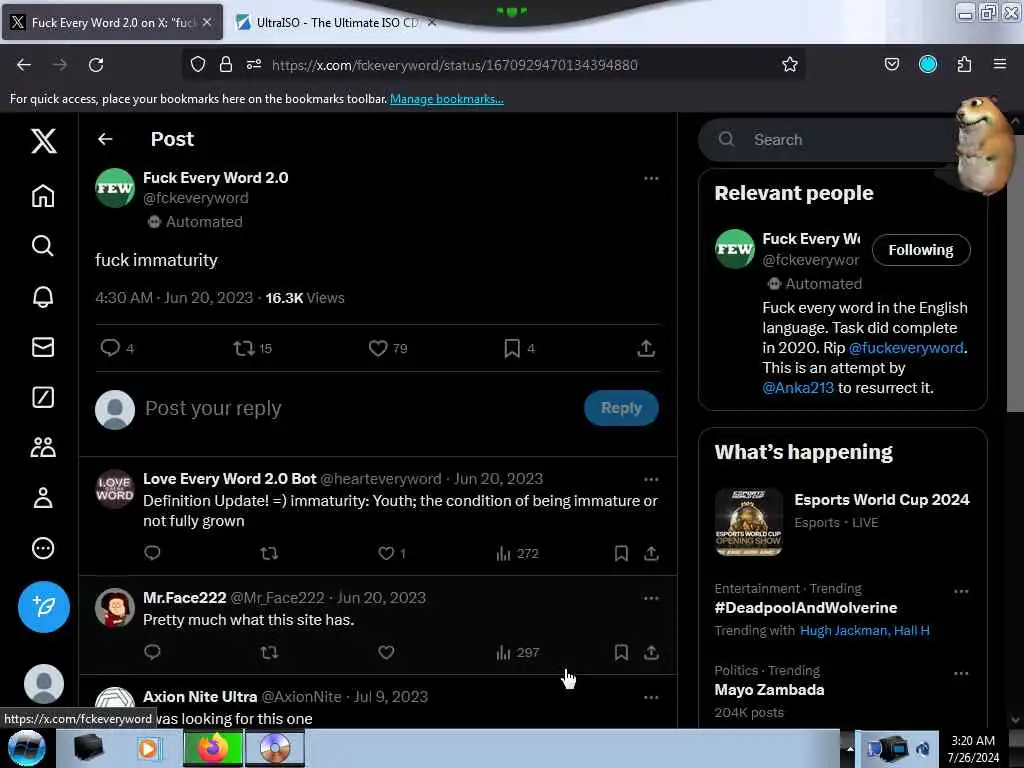Click the X Search box
The height and width of the screenshot is (768, 1024).
842,140
